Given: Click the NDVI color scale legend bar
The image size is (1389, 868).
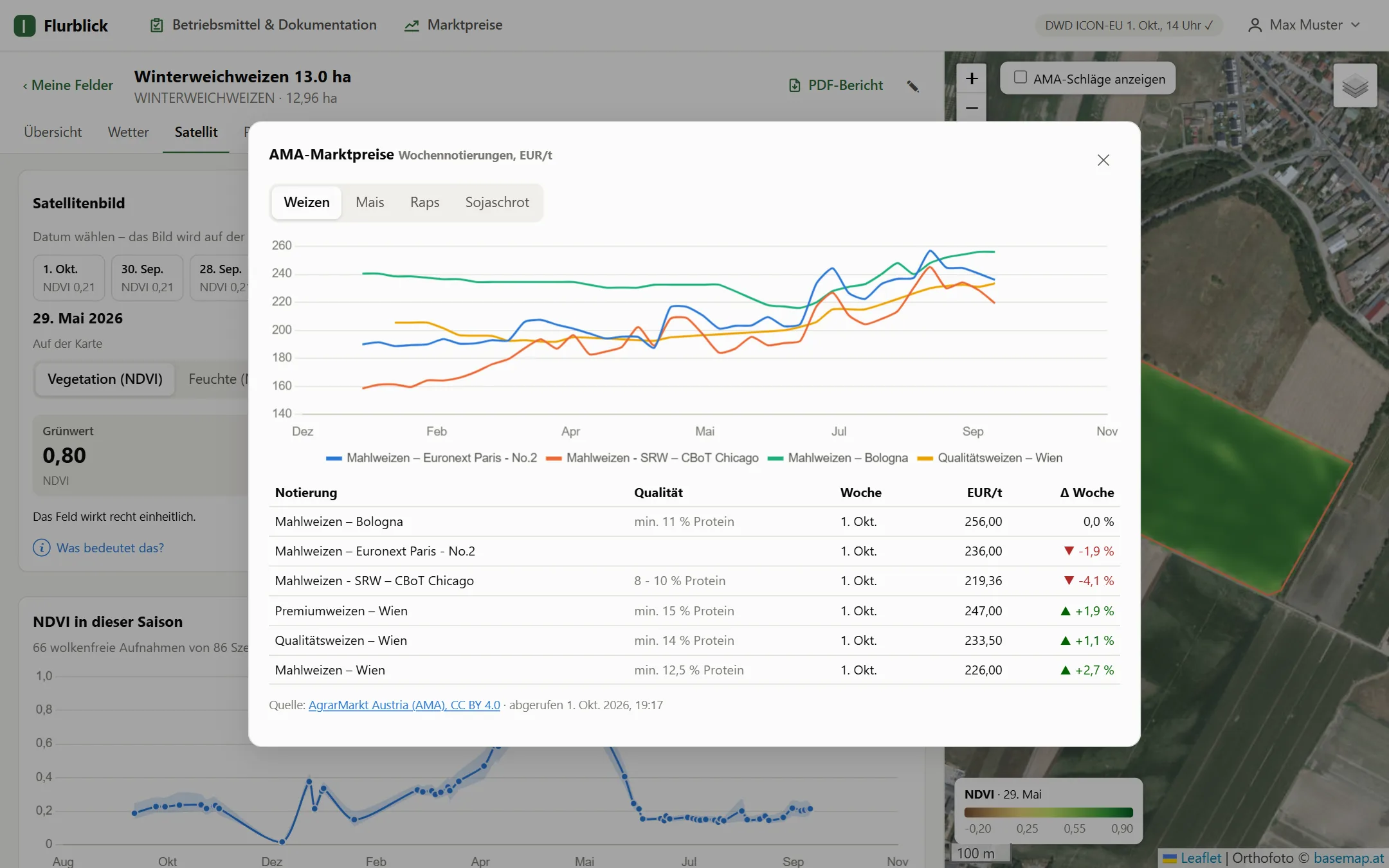Looking at the screenshot, I should coord(1049,813).
